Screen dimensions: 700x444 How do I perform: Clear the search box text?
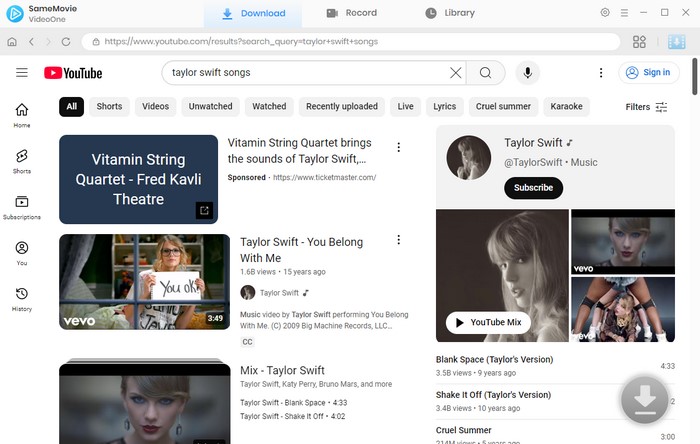pyautogui.click(x=455, y=72)
